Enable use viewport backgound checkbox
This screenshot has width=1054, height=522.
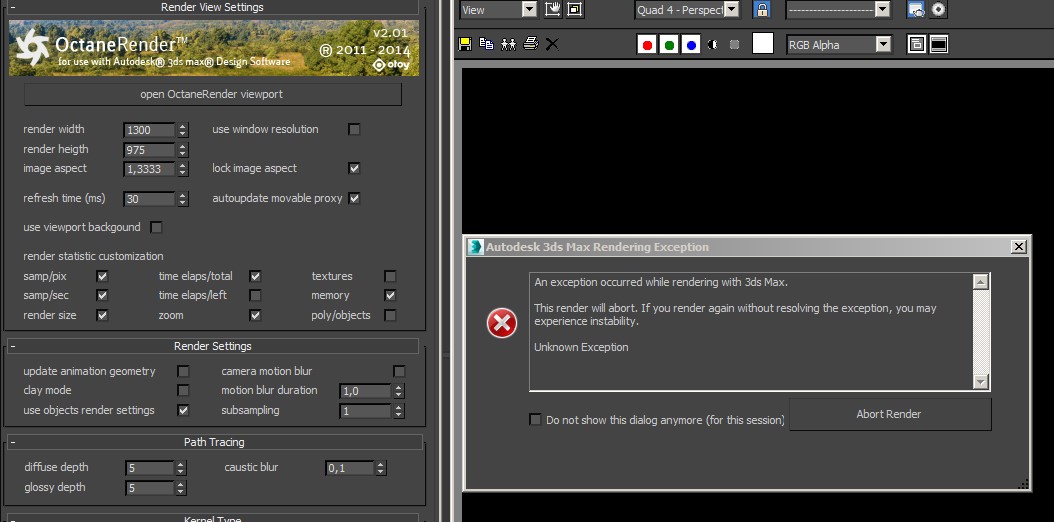coord(156,227)
